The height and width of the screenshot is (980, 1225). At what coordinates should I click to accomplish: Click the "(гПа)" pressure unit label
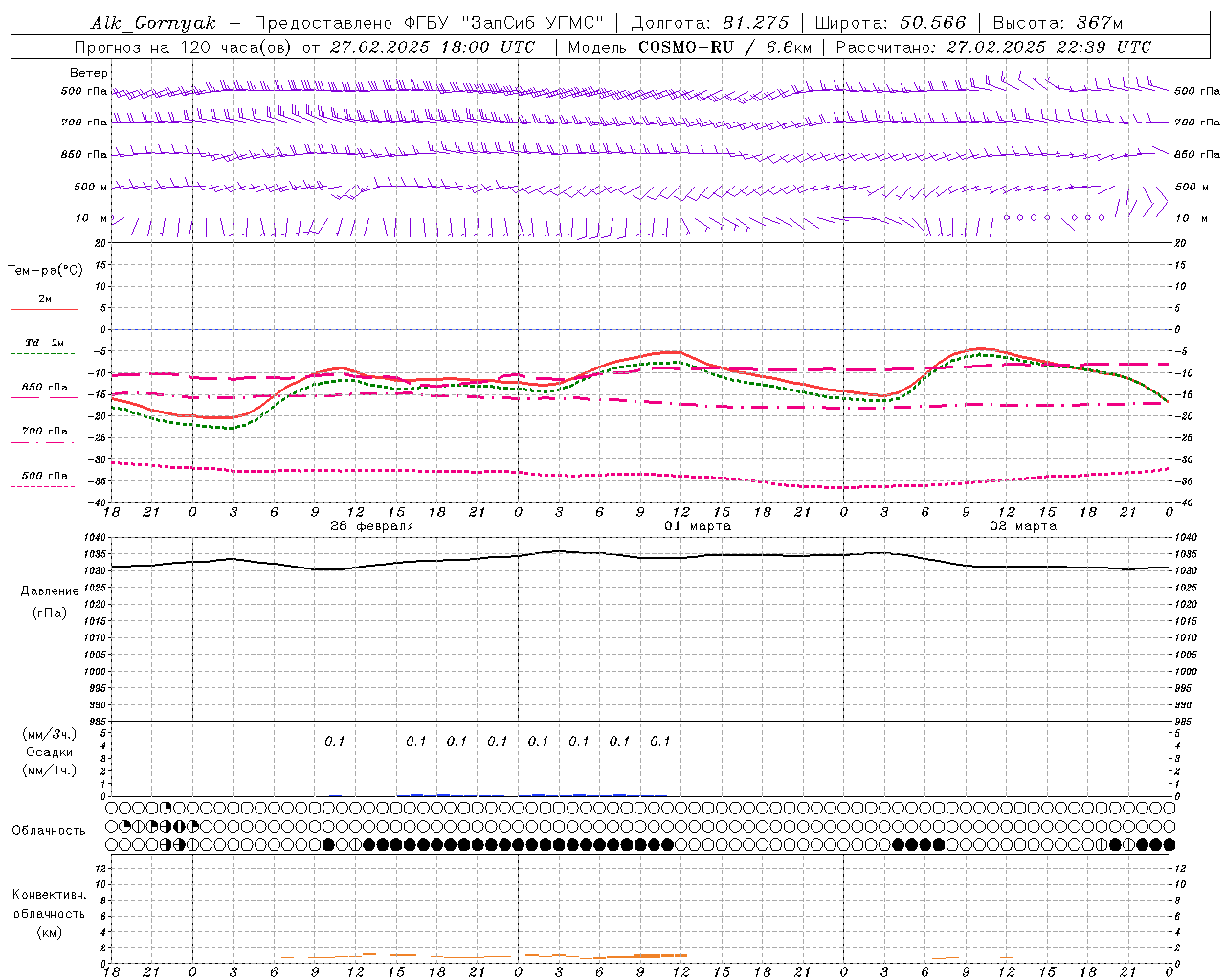pyautogui.click(x=50, y=613)
